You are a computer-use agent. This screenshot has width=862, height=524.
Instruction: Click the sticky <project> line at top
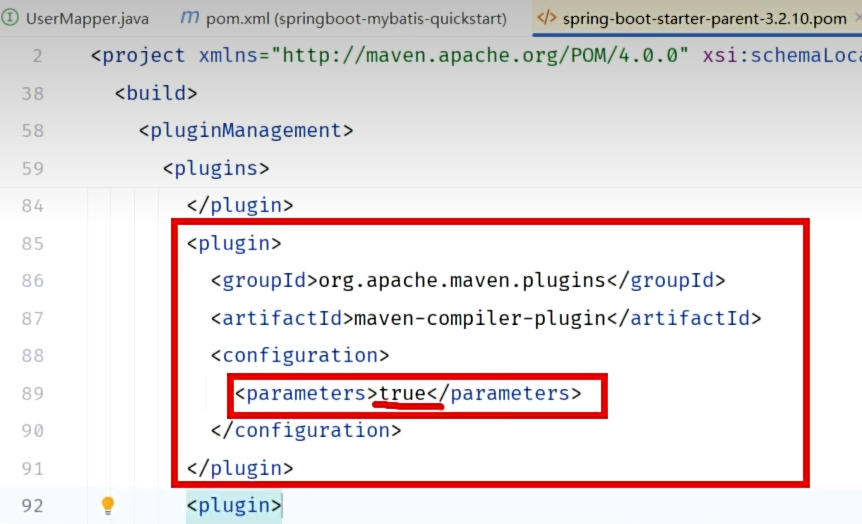pyautogui.click(x=476, y=56)
